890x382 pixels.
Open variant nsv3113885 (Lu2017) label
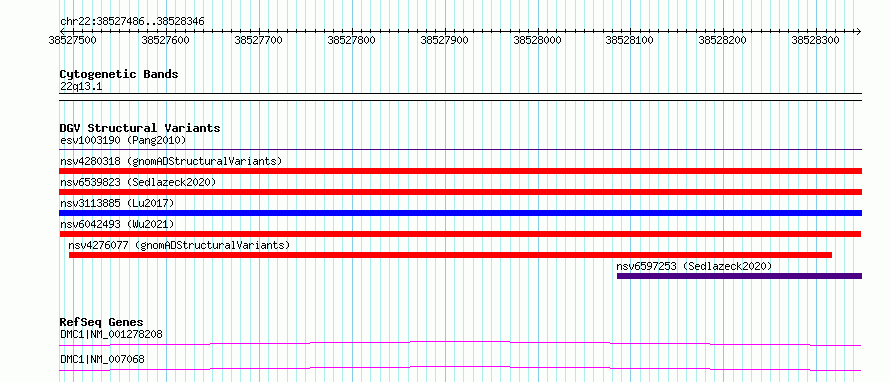117,203
